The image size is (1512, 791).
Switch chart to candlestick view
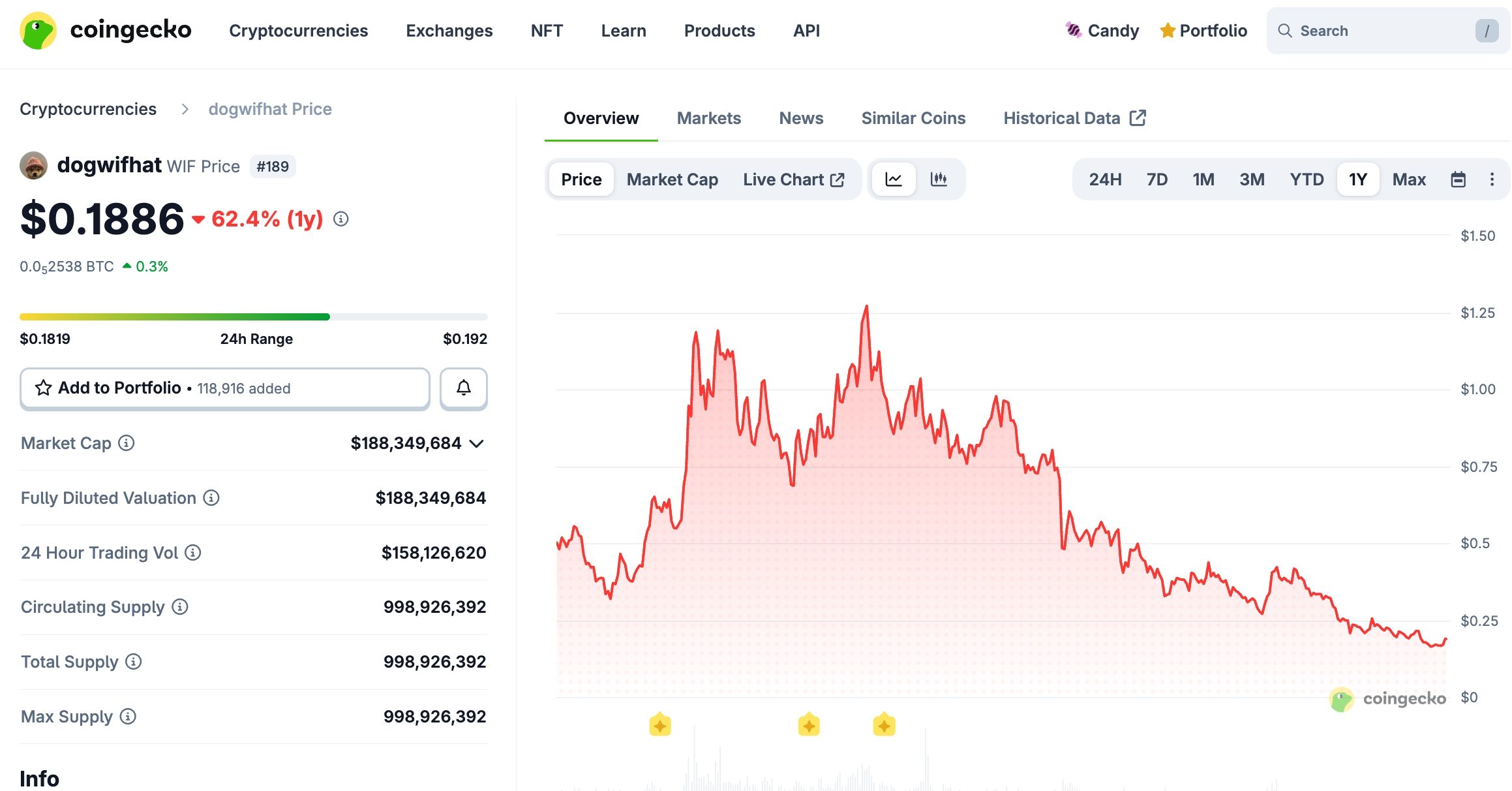939,179
